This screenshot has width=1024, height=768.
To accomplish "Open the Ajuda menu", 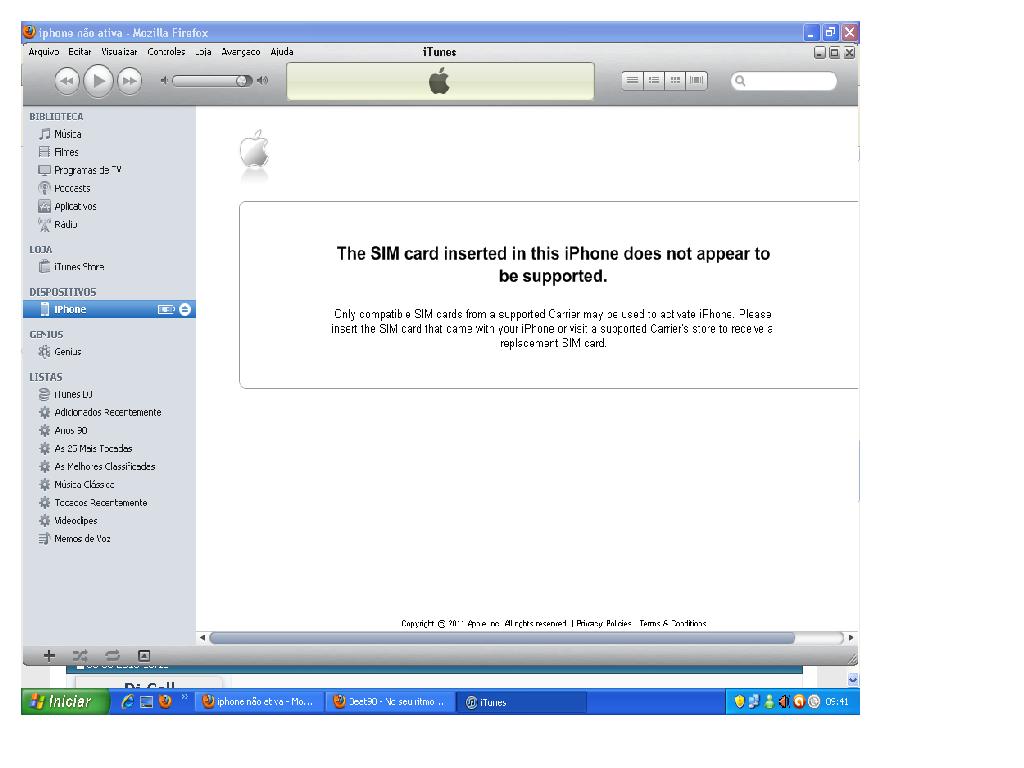I will (x=281, y=52).
